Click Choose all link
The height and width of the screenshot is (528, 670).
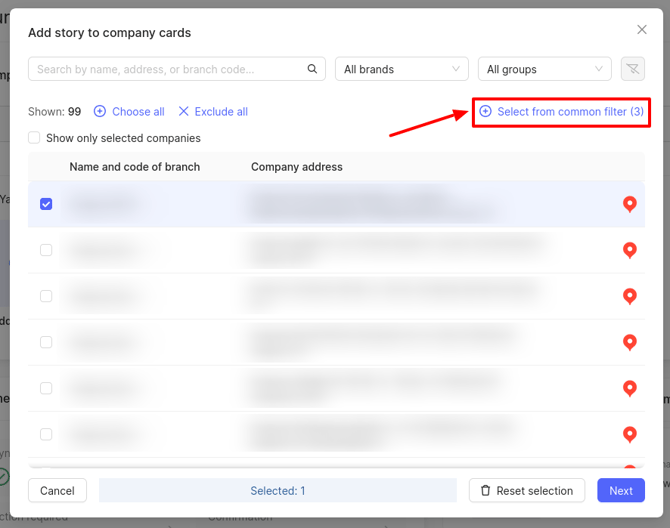tap(129, 112)
